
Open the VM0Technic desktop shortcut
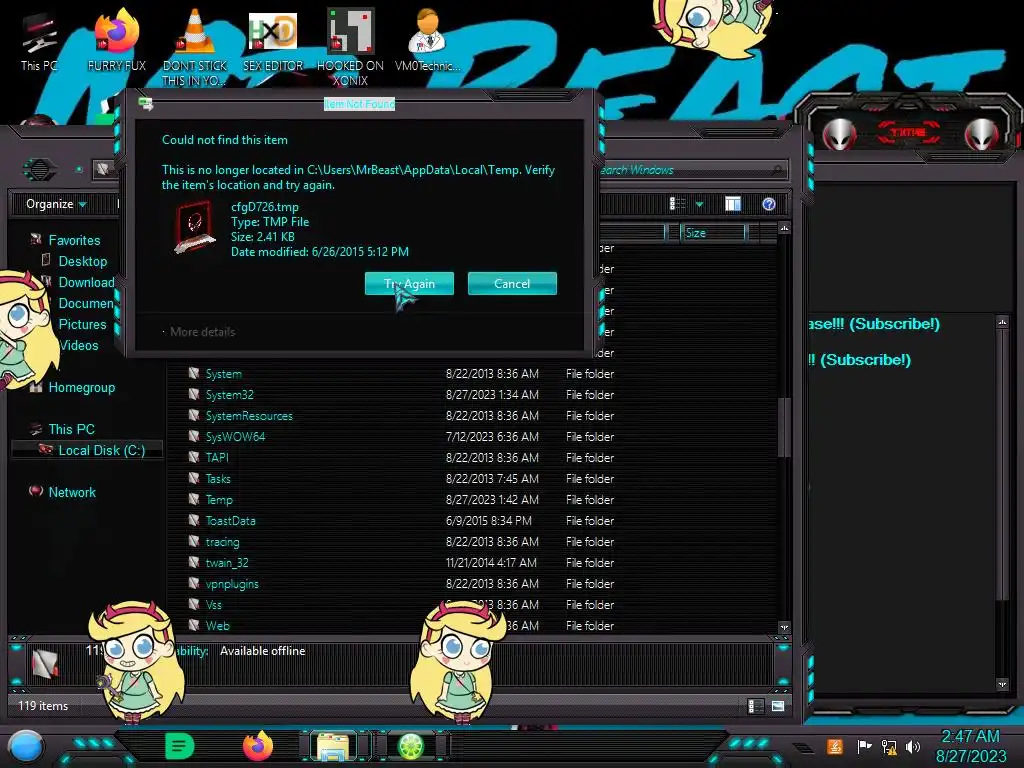pyautogui.click(x=428, y=42)
